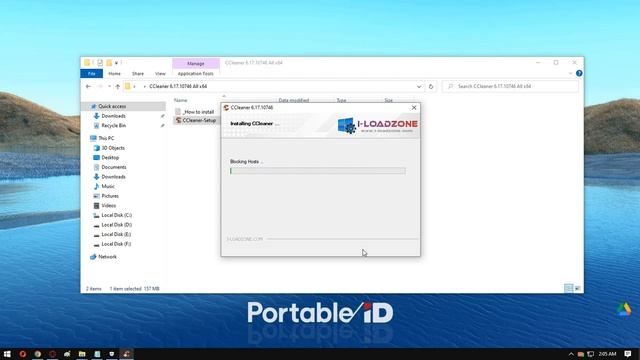Screen dimensions: 640x360
Task: Select This PC in the navigation pane
Action: pyautogui.click(x=106, y=138)
